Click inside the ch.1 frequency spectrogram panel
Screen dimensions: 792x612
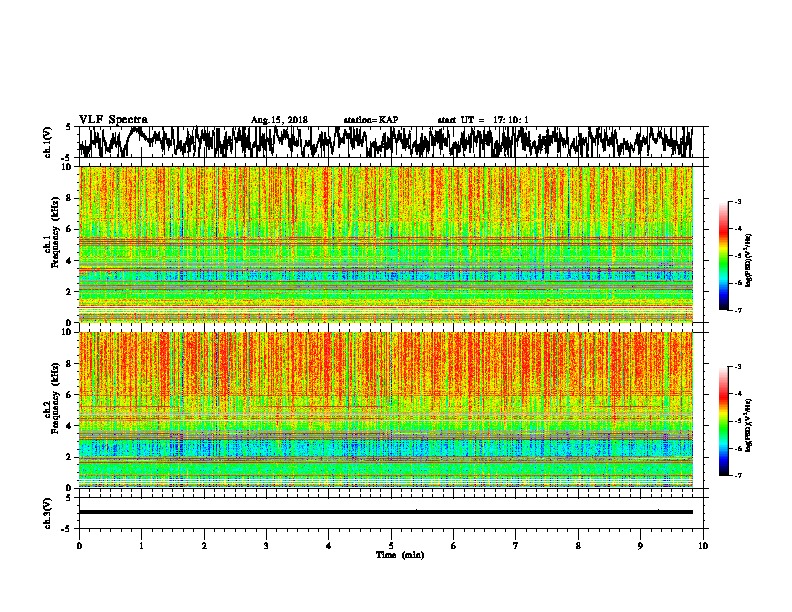386,244
